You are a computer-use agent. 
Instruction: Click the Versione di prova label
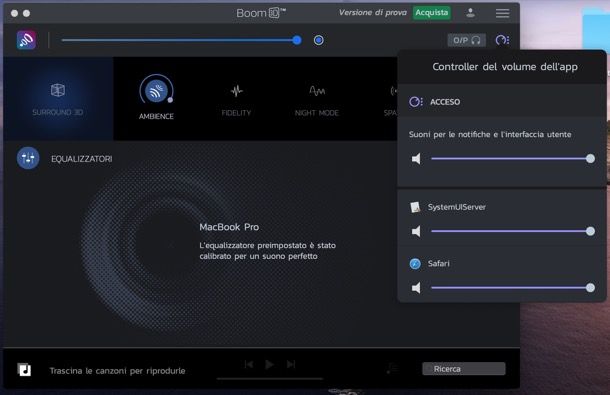pos(372,12)
